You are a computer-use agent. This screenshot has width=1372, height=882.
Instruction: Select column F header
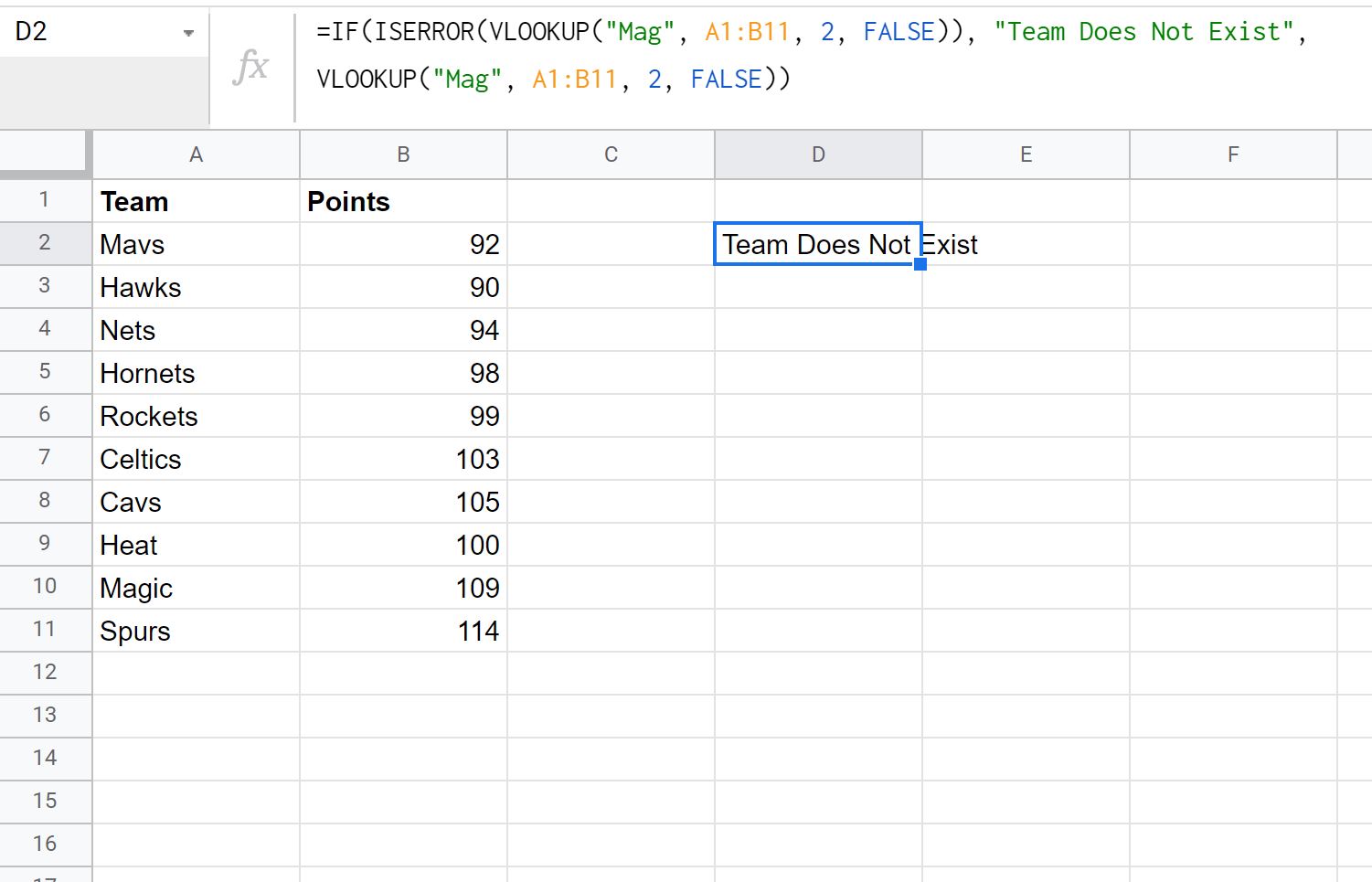(x=1233, y=154)
